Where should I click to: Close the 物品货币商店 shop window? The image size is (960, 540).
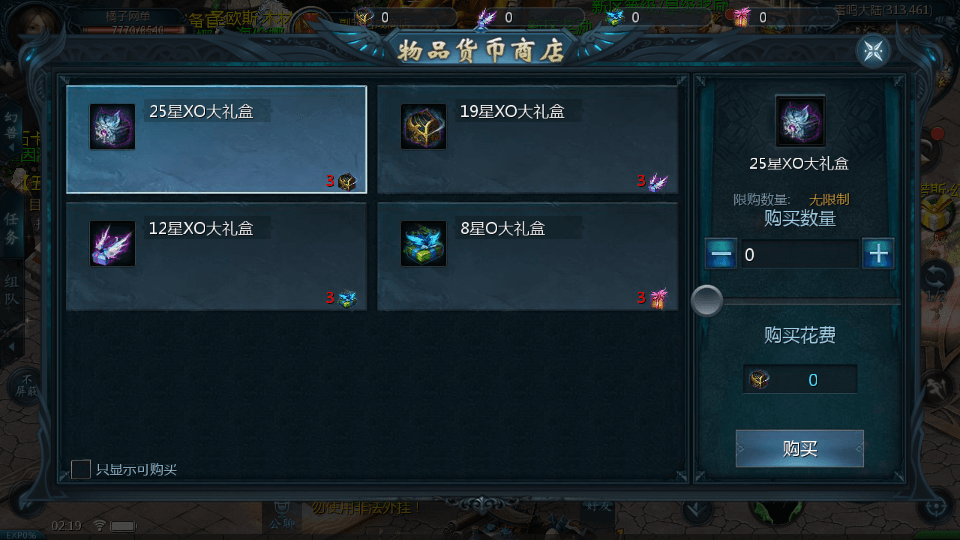tap(873, 51)
